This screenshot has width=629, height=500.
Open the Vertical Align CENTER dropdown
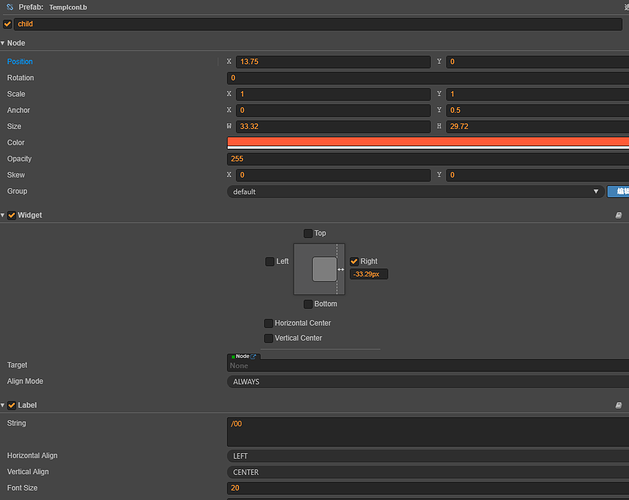[x=428, y=472]
